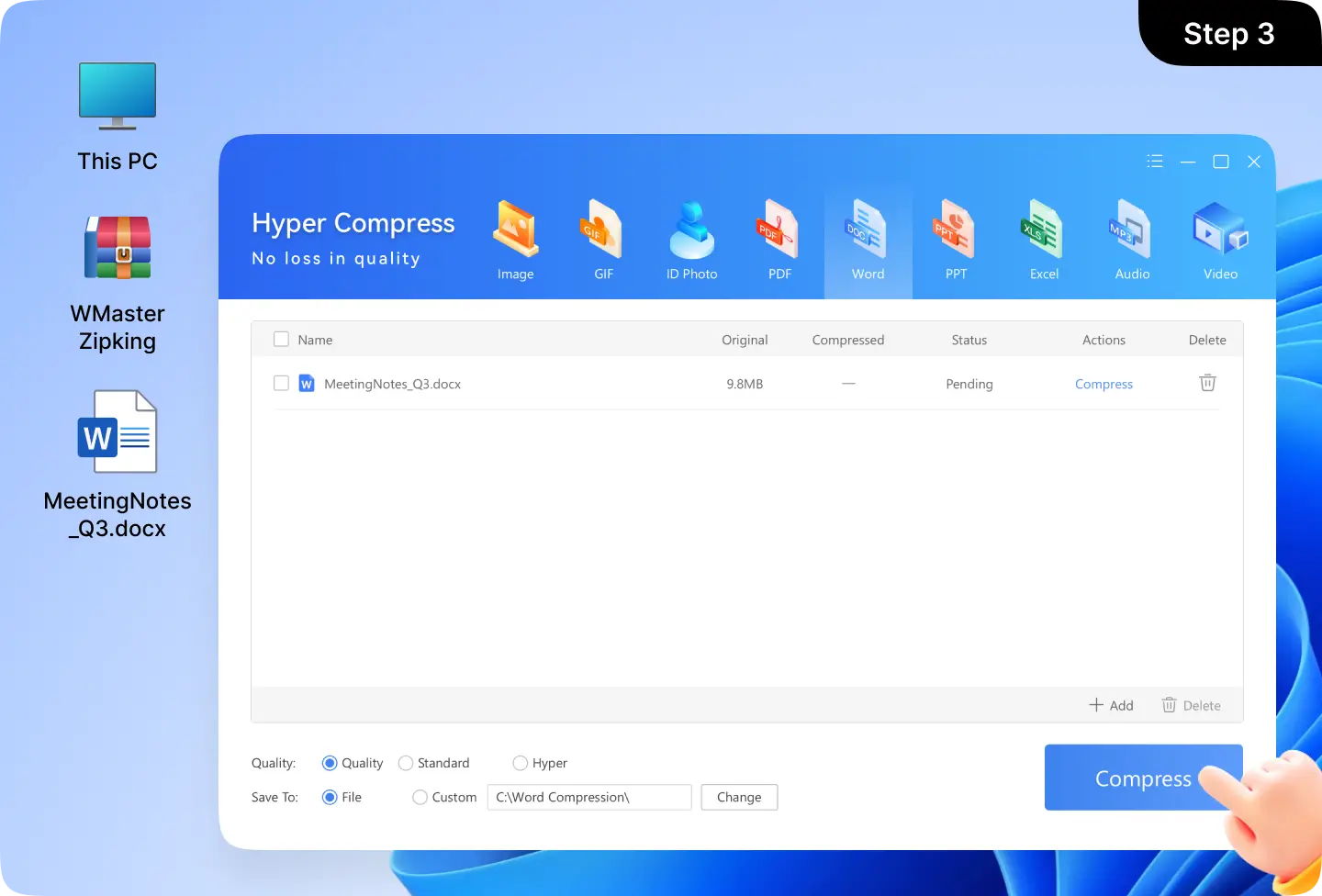Open the Image compression tab

coord(515,241)
